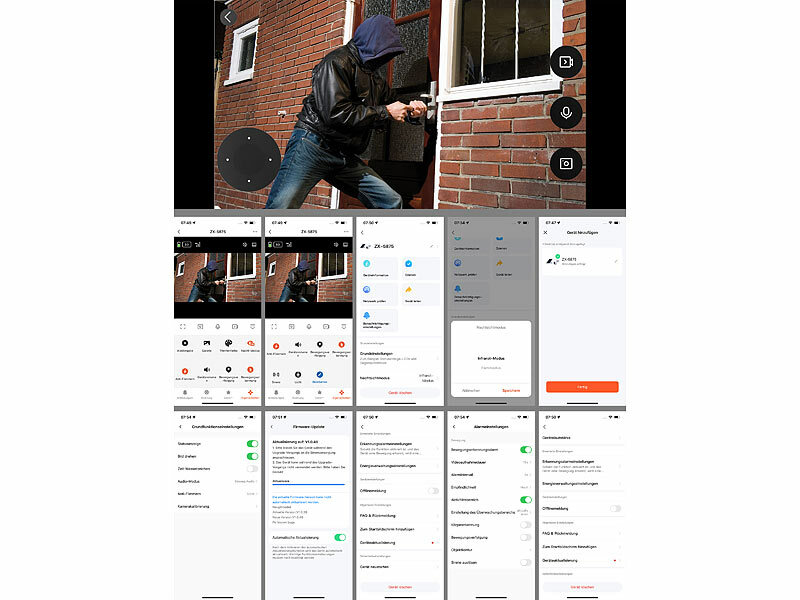800x600 pixels.
Task: Close the Gerät hinzufügen screen
Action: tap(545, 232)
